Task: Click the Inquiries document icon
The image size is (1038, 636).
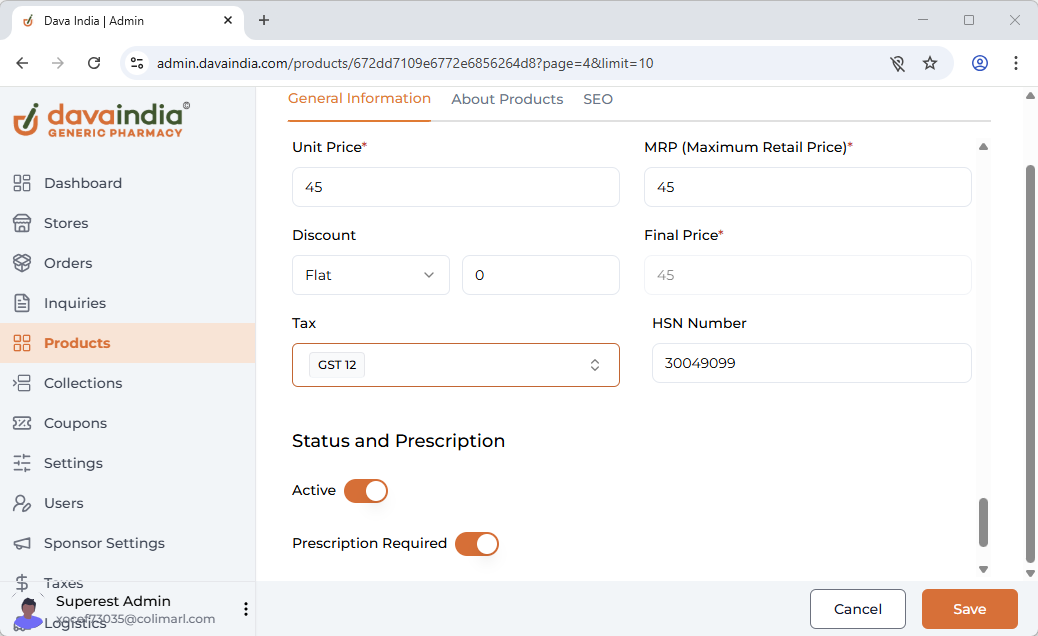Action: 22,303
